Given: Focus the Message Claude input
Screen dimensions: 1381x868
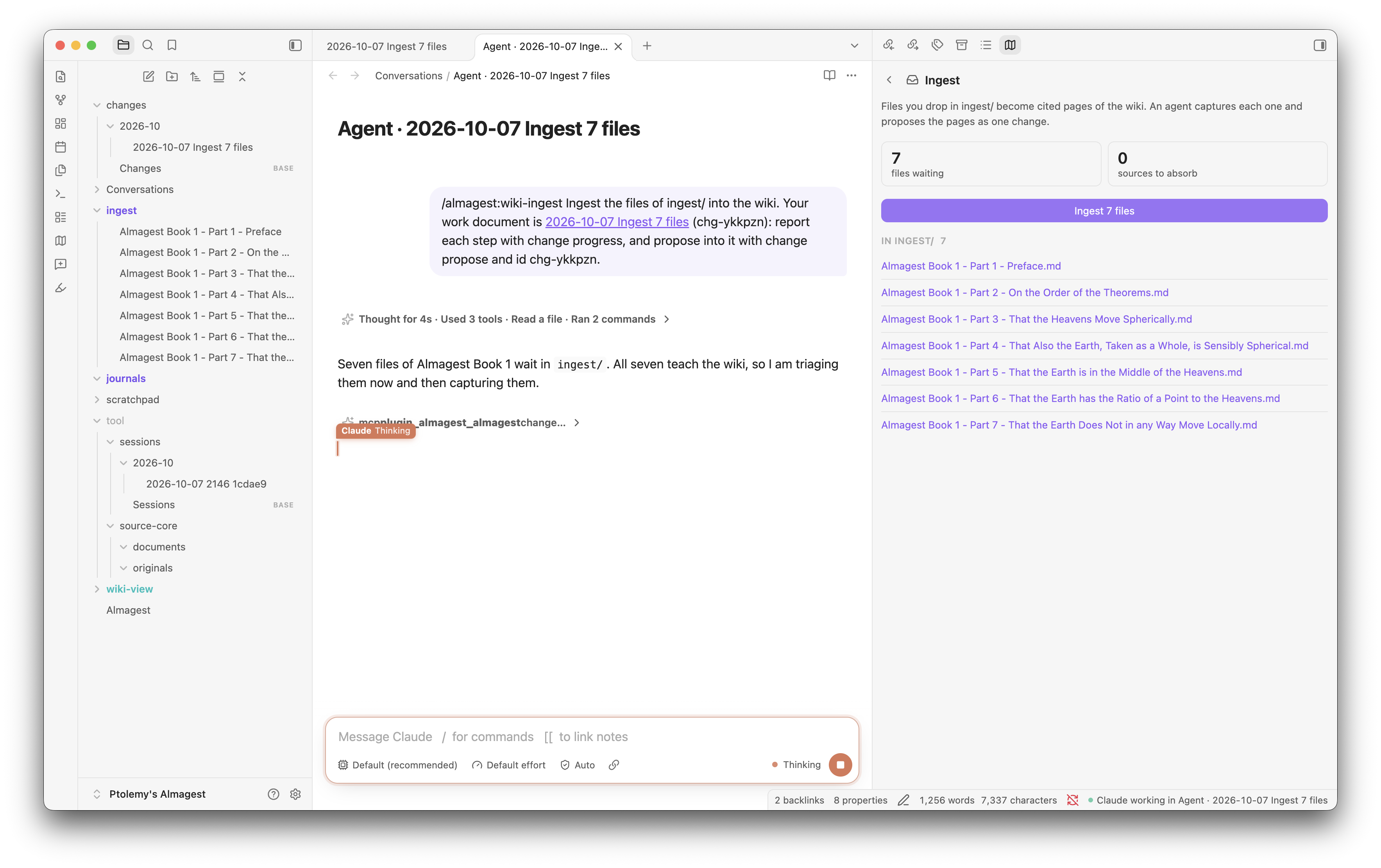Looking at the screenshot, I should coord(592,737).
